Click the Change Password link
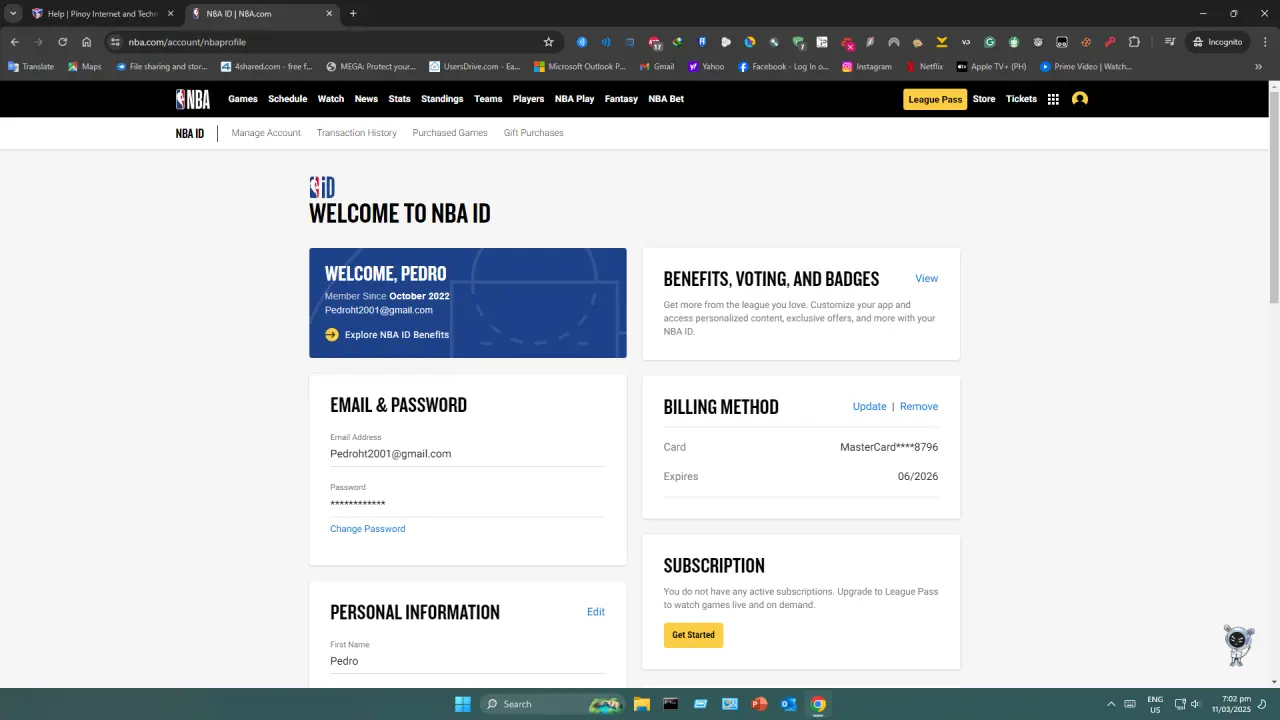 368,529
